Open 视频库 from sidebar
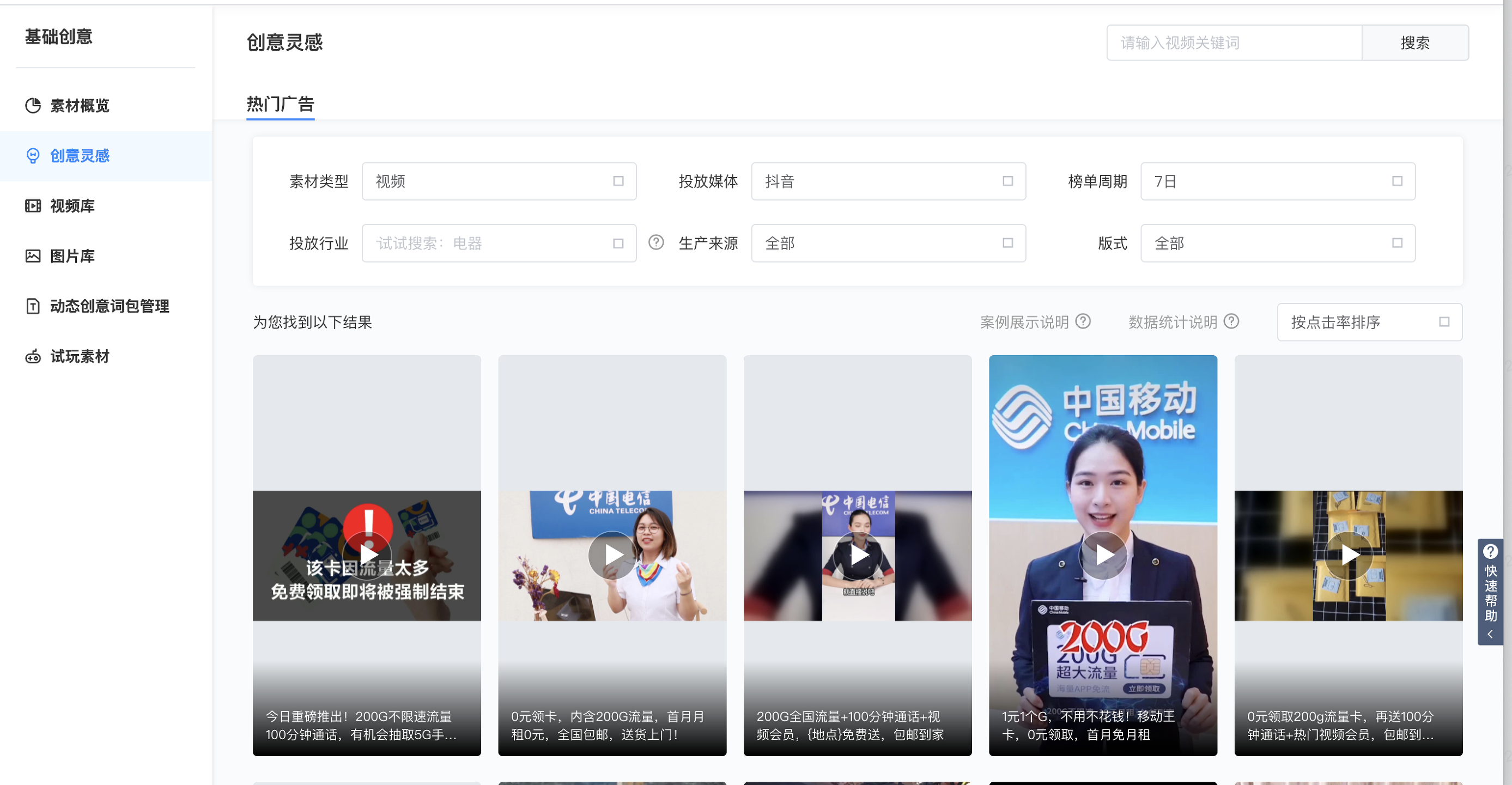 pyautogui.click(x=72, y=206)
